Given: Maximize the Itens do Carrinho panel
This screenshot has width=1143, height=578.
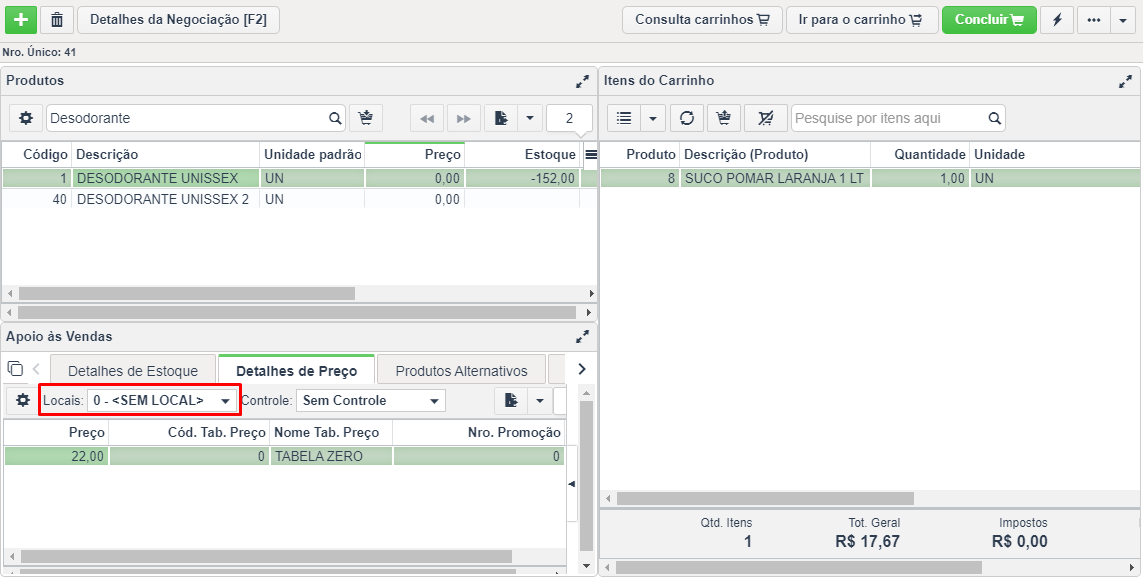Looking at the screenshot, I should coord(1126,82).
